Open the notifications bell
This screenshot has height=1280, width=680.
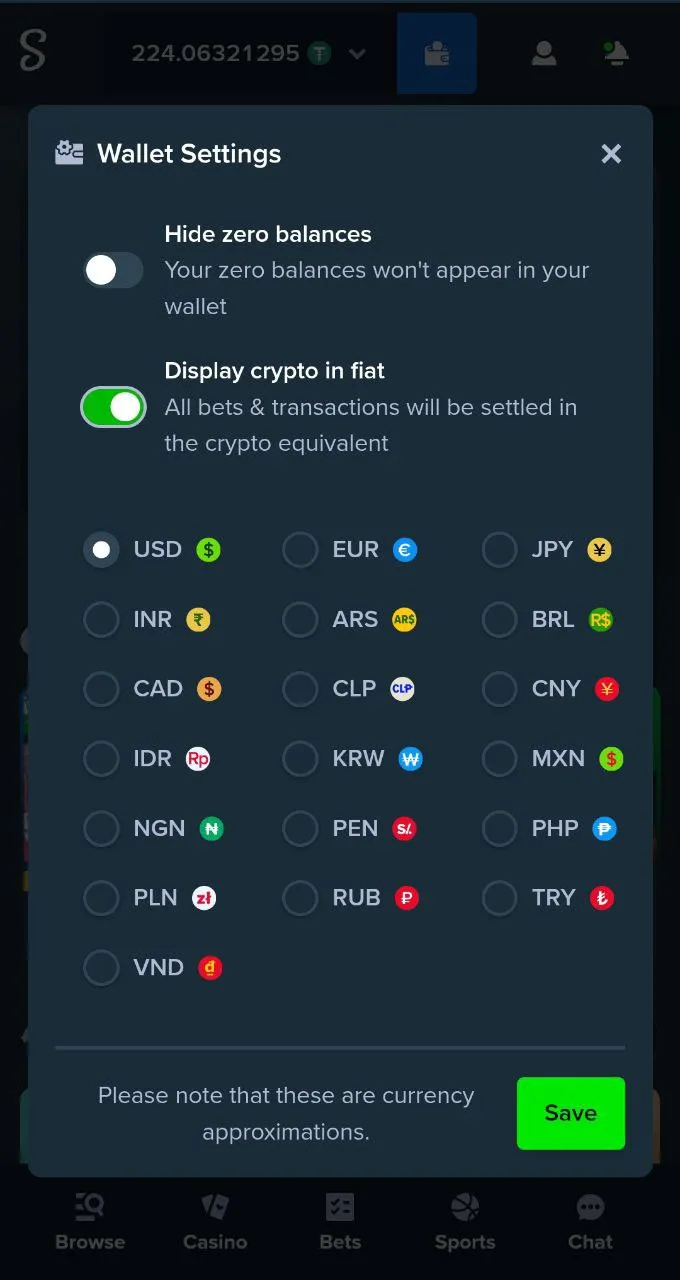pyautogui.click(x=615, y=54)
